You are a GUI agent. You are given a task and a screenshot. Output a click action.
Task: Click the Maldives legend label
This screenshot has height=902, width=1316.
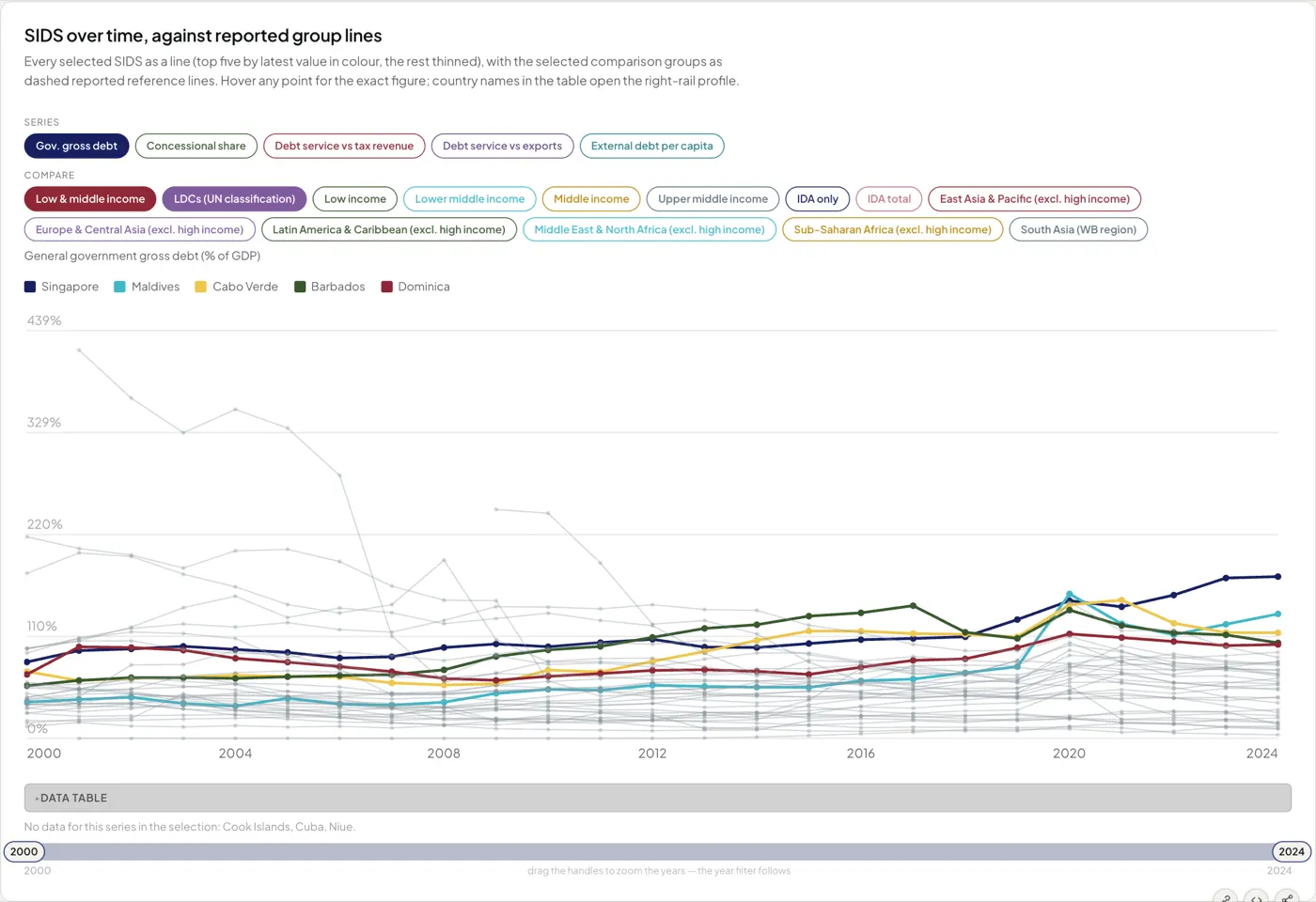[x=155, y=287]
